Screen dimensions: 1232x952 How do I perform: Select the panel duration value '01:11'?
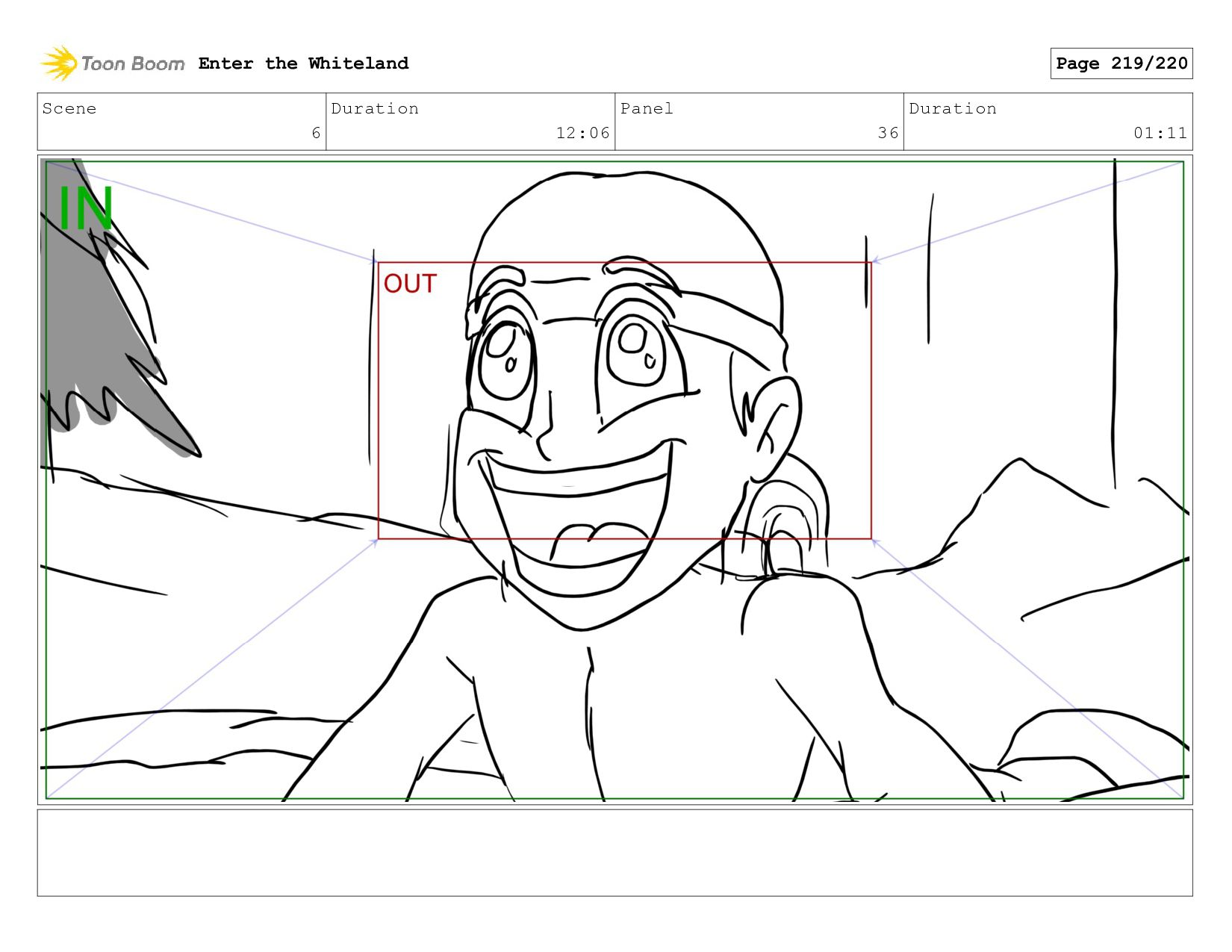point(1160,133)
